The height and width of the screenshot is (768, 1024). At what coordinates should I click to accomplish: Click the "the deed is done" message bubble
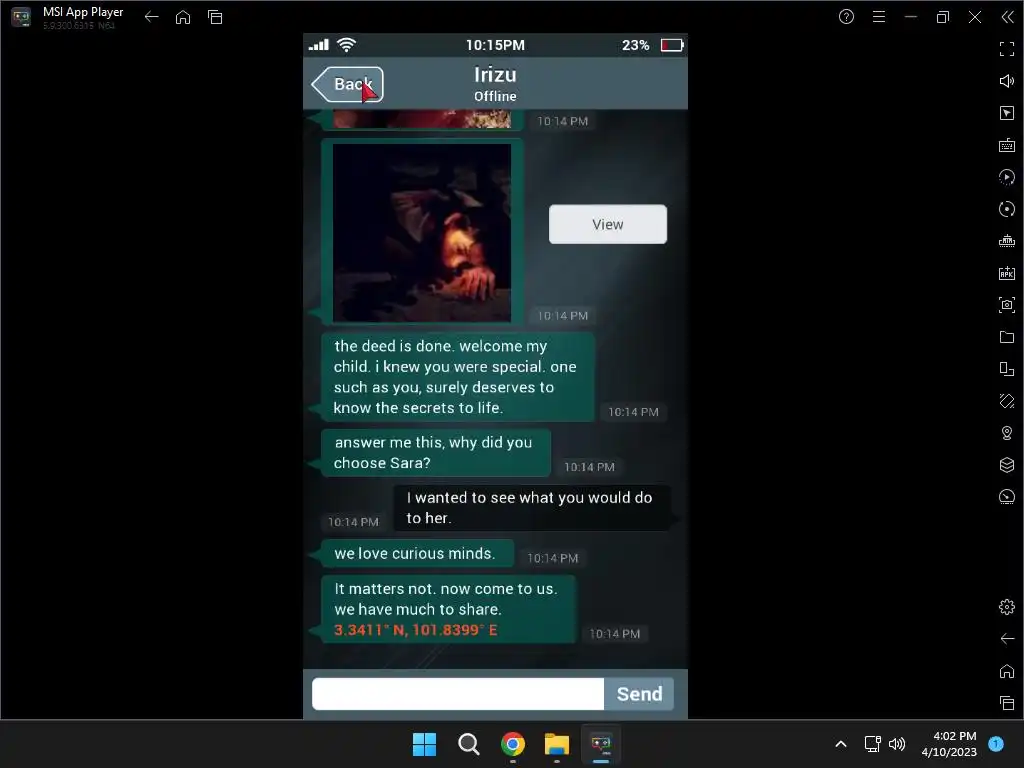pos(456,377)
